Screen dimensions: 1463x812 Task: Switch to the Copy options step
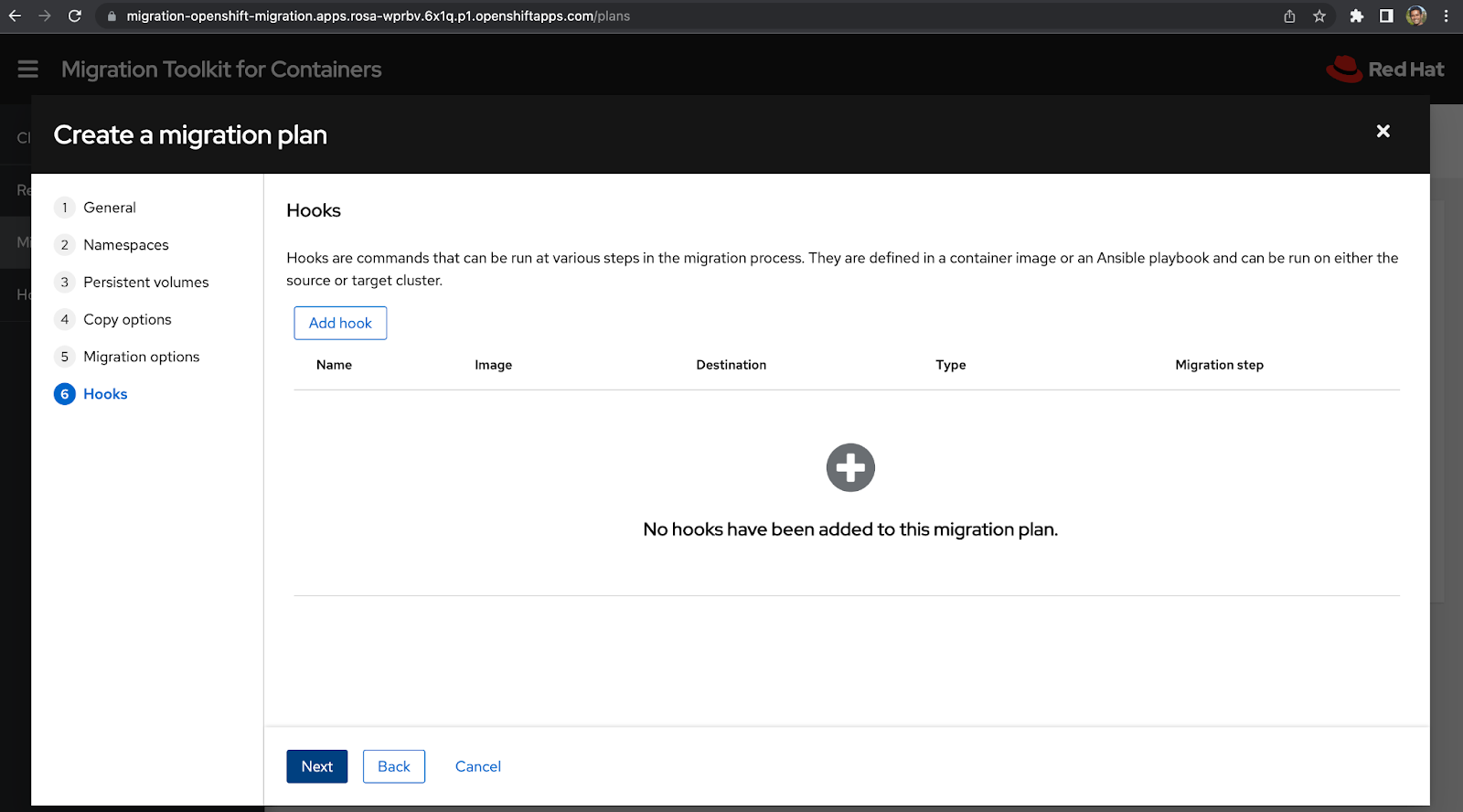(127, 320)
